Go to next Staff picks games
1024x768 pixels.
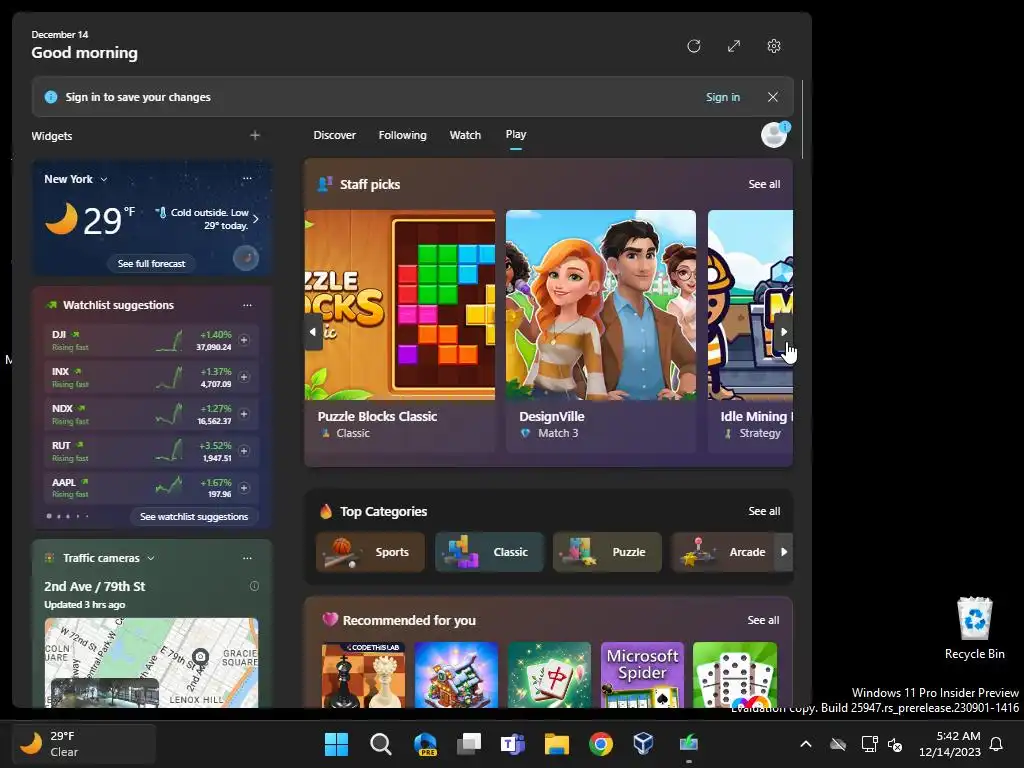click(x=784, y=332)
